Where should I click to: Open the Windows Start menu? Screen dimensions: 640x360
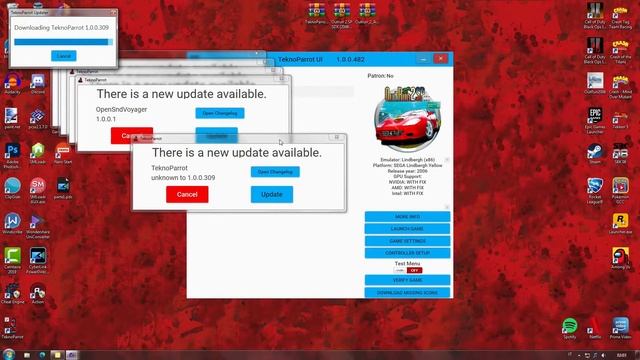pyautogui.click(x=8, y=354)
